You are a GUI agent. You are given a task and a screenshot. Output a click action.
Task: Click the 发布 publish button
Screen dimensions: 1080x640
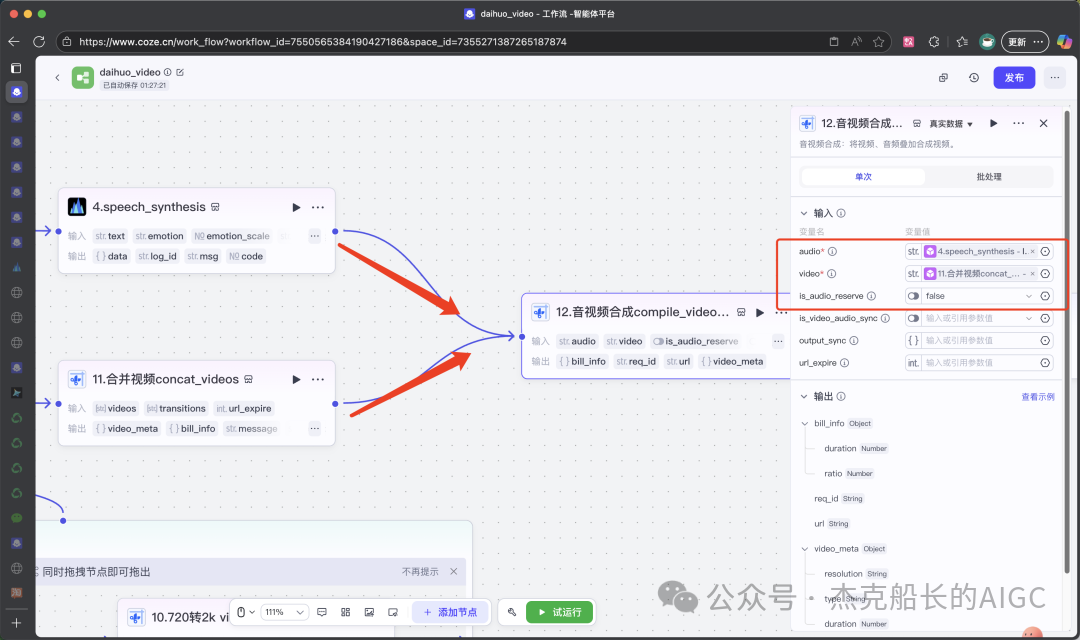click(1014, 78)
